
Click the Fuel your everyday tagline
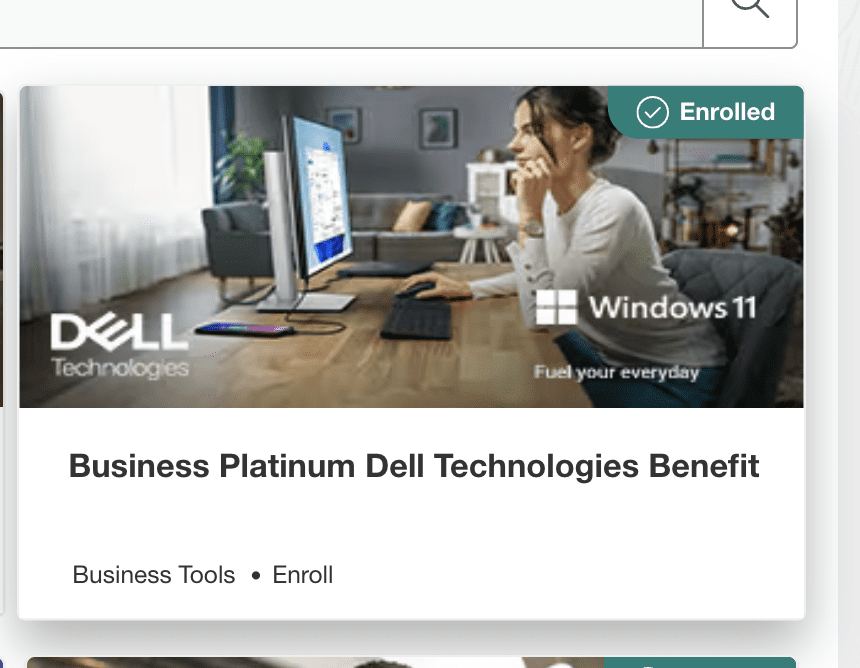[616, 372]
